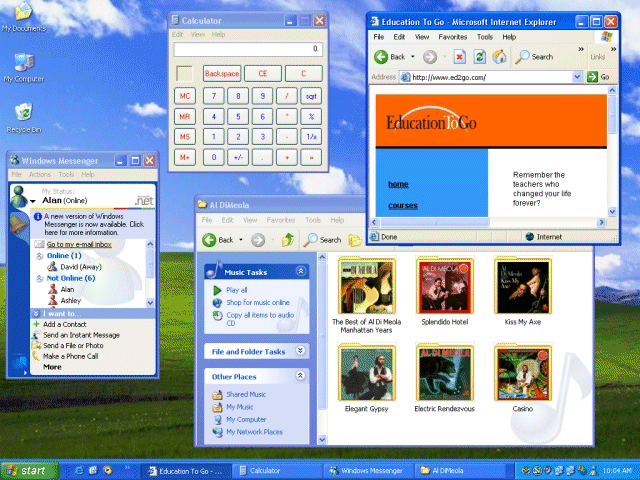Viewport: 640px width, 480px height.
Task: Click the Start button
Action: [x=29, y=471]
